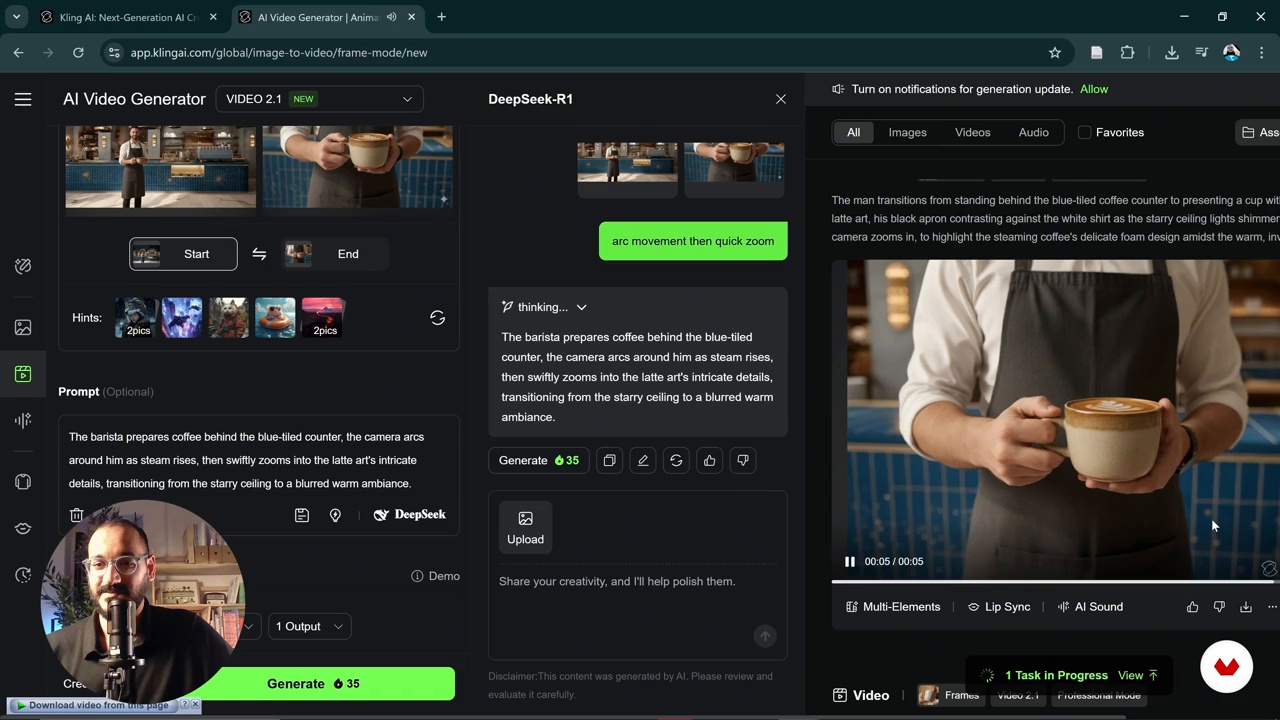Switch to the Videos filter tab

click(x=972, y=132)
